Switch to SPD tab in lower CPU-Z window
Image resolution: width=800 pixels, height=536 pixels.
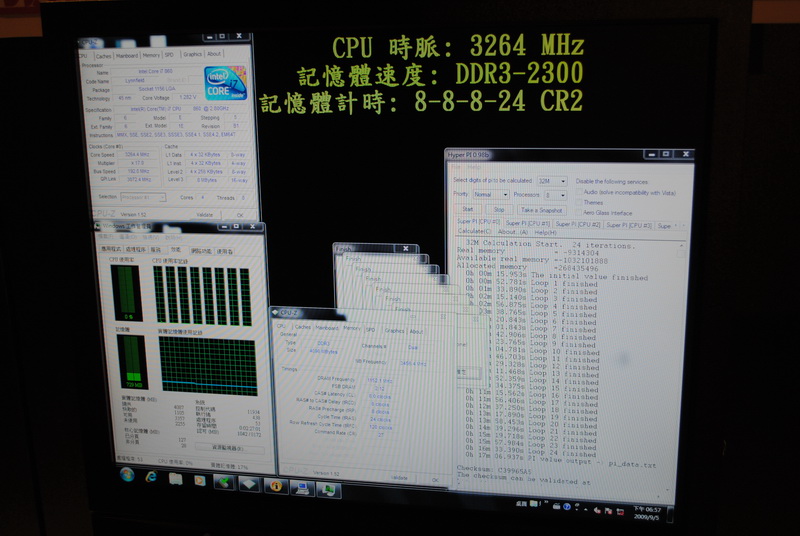[x=370, y=330]
